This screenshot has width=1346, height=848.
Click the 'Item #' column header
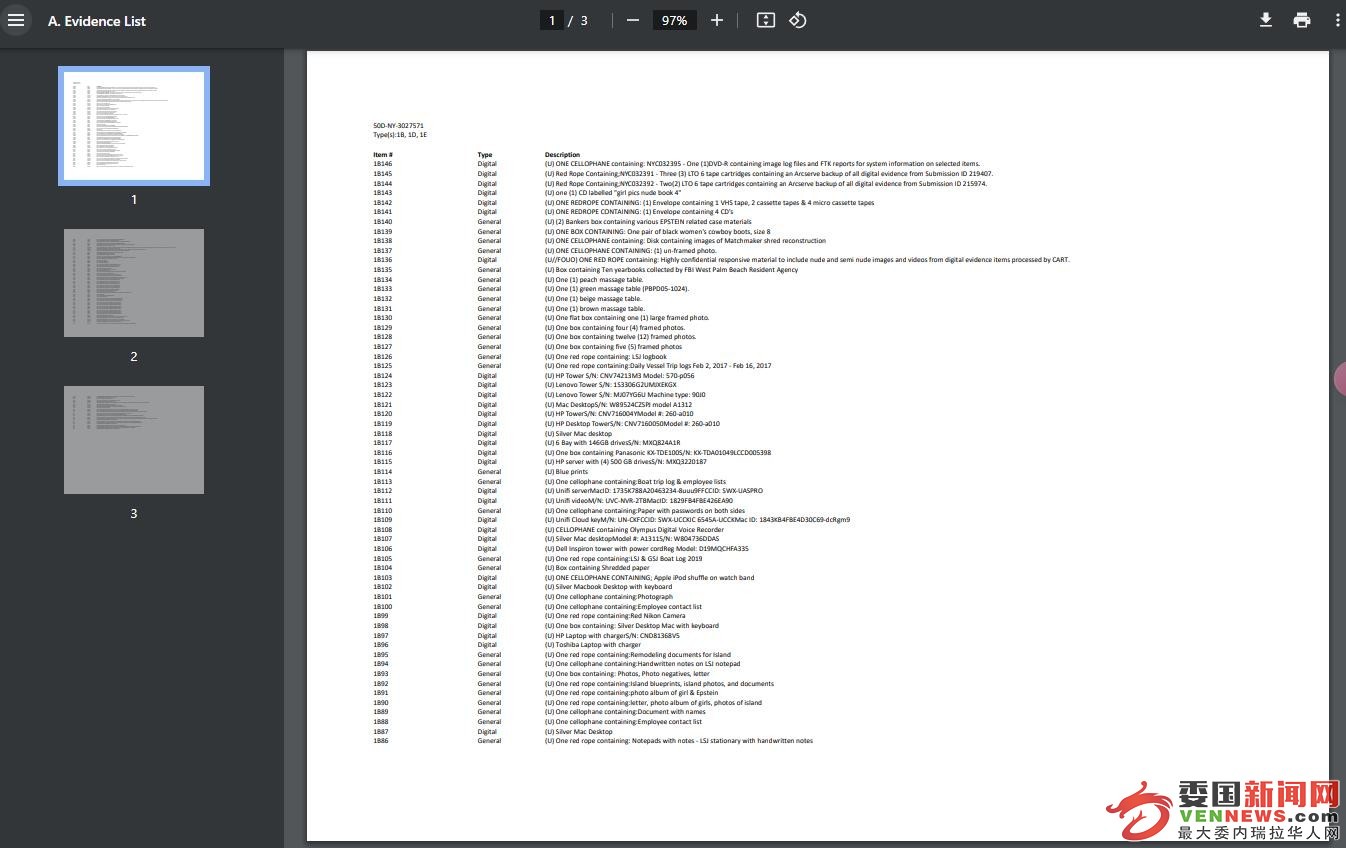tap(383, 155)
